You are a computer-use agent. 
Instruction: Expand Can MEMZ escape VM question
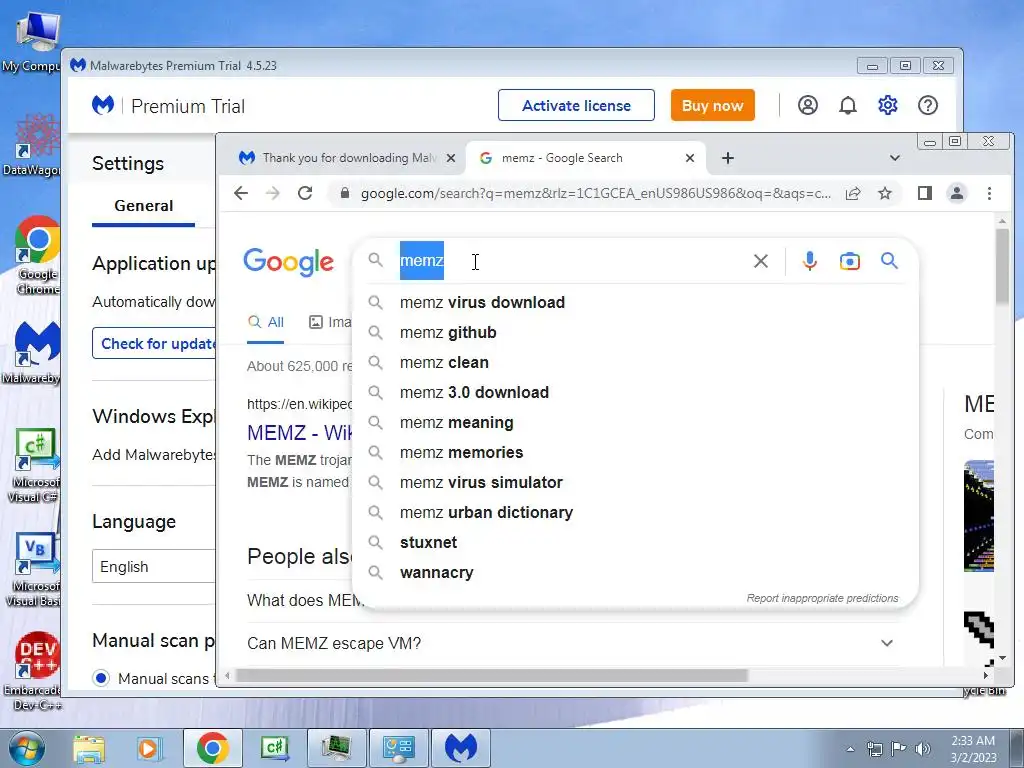tap(886, 643)
